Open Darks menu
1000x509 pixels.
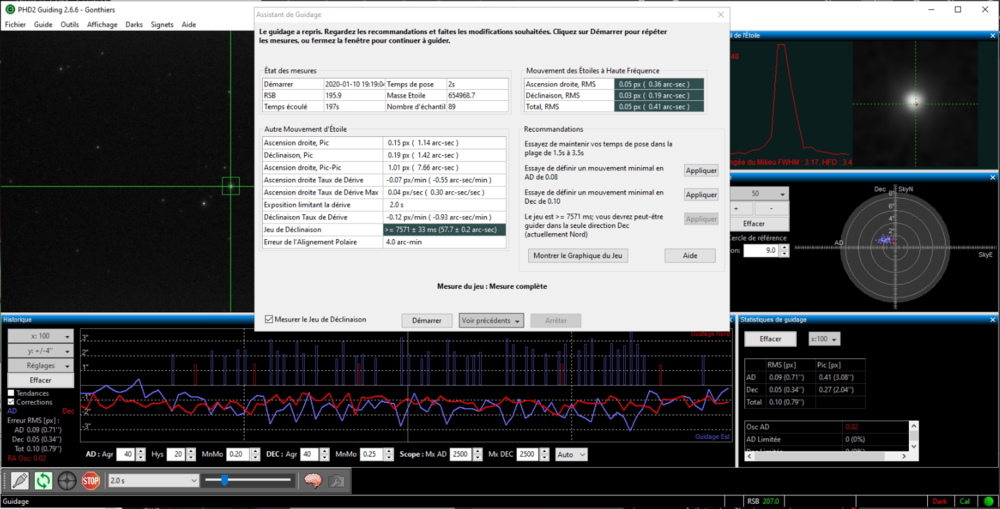pyautogui.click(x=134, y=25)
